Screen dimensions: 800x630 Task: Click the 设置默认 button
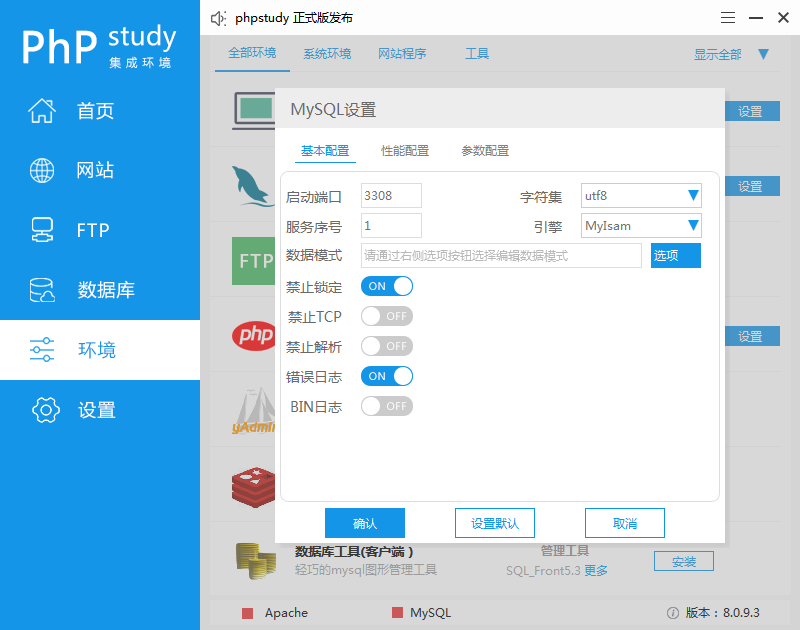(495, 523)
